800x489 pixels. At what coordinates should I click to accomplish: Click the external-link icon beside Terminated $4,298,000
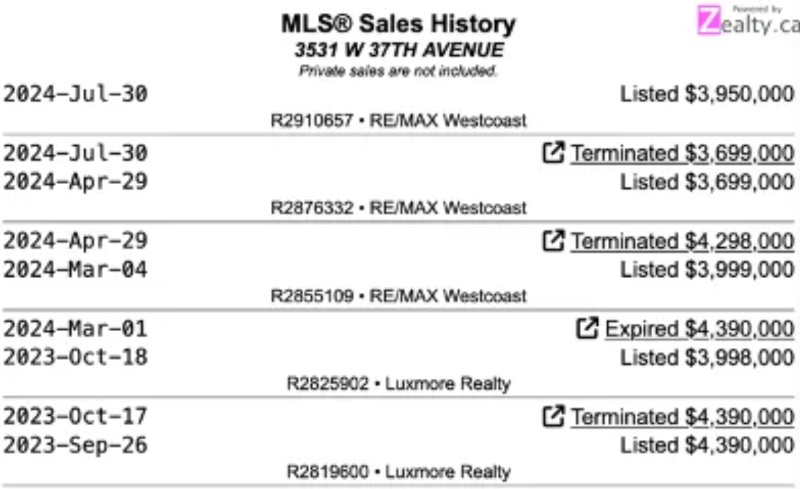coord(552,241)
